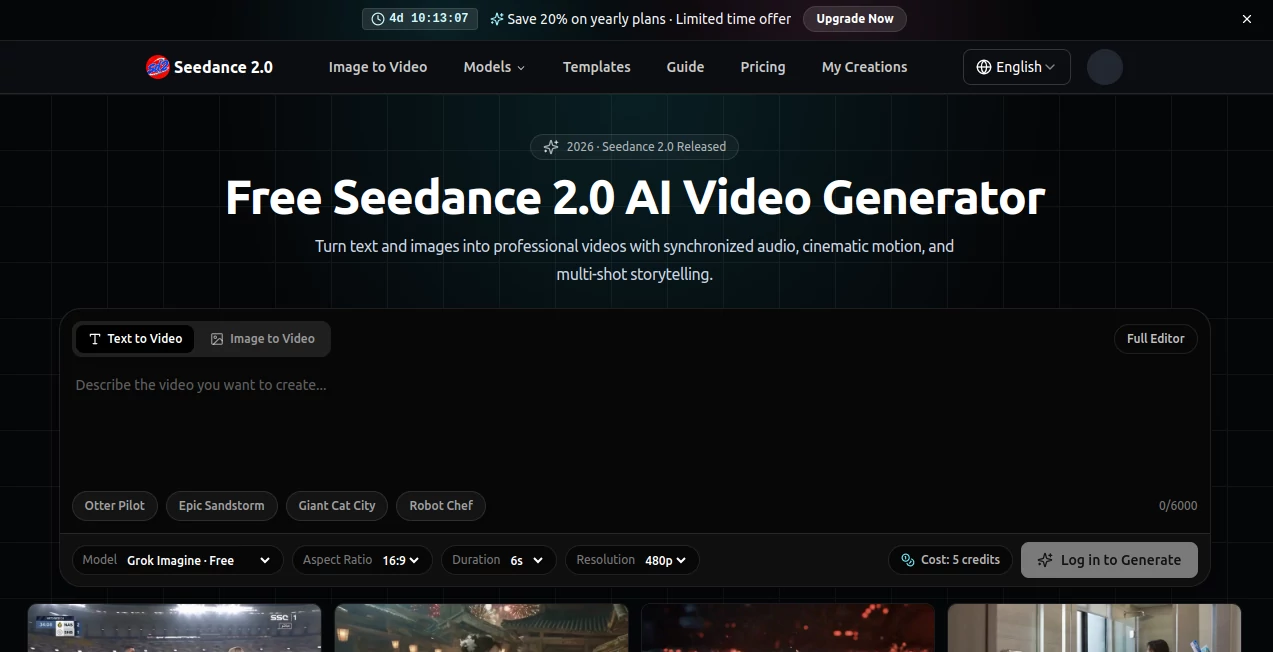Click the Seedance 2.0 logo icon

pyautogui.click(x=157, y=67)
